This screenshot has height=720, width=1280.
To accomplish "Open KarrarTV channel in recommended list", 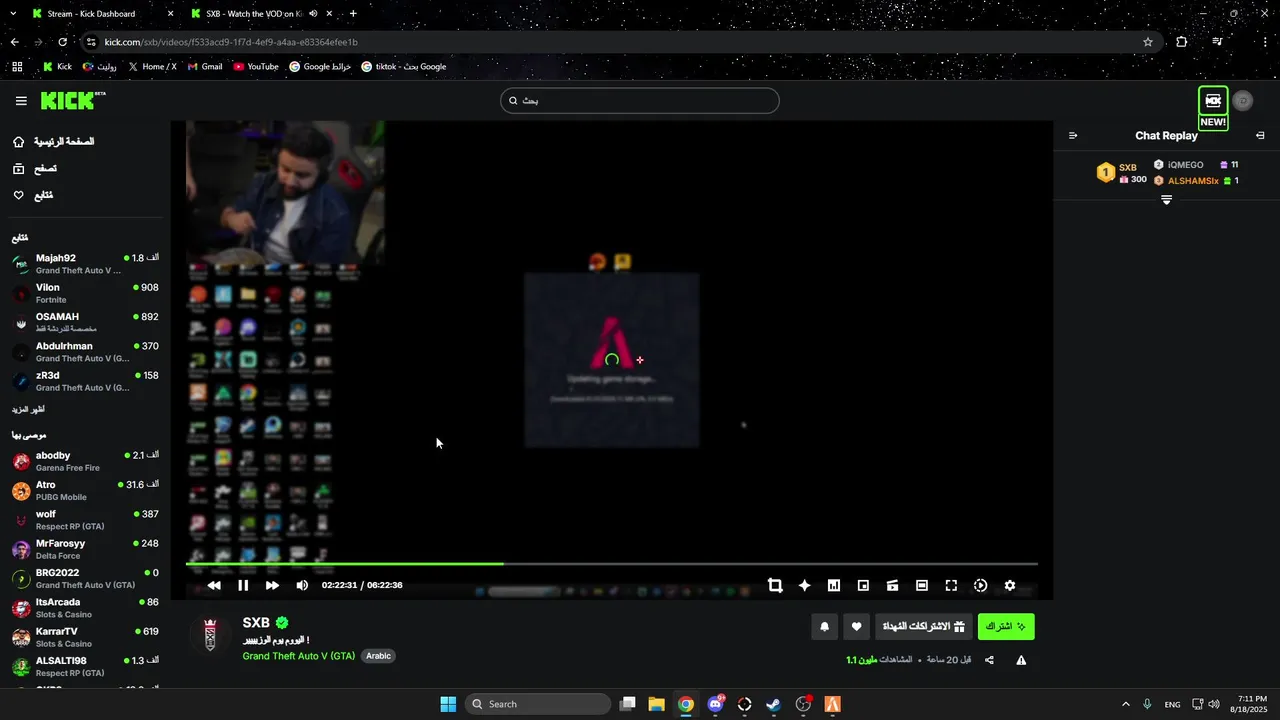I will [86, 637].
